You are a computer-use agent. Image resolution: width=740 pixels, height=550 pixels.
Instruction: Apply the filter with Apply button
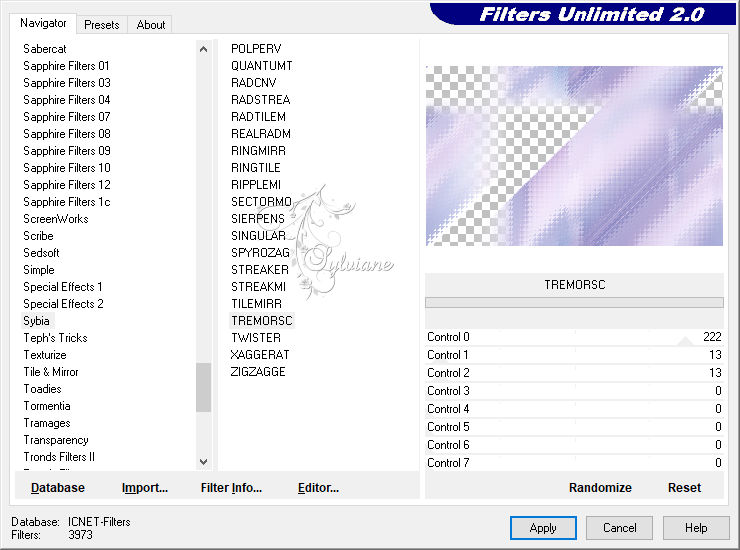click(543, 528)
